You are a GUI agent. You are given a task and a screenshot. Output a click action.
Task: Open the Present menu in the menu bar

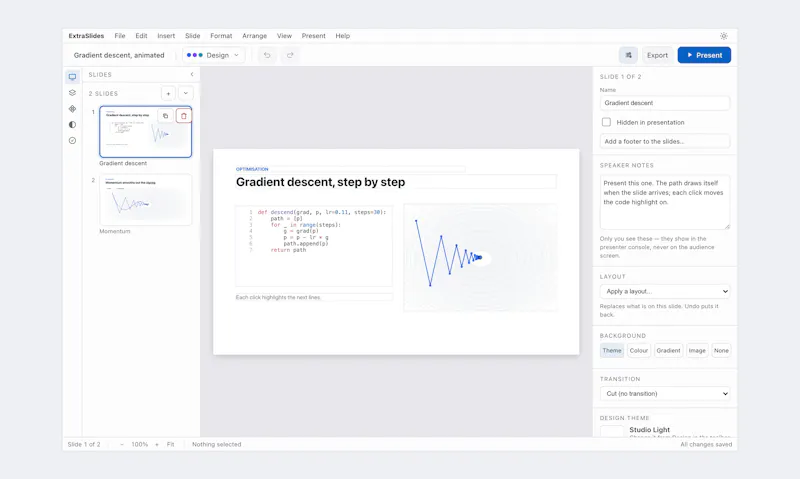pyautogui.click(x=313, y=36)
